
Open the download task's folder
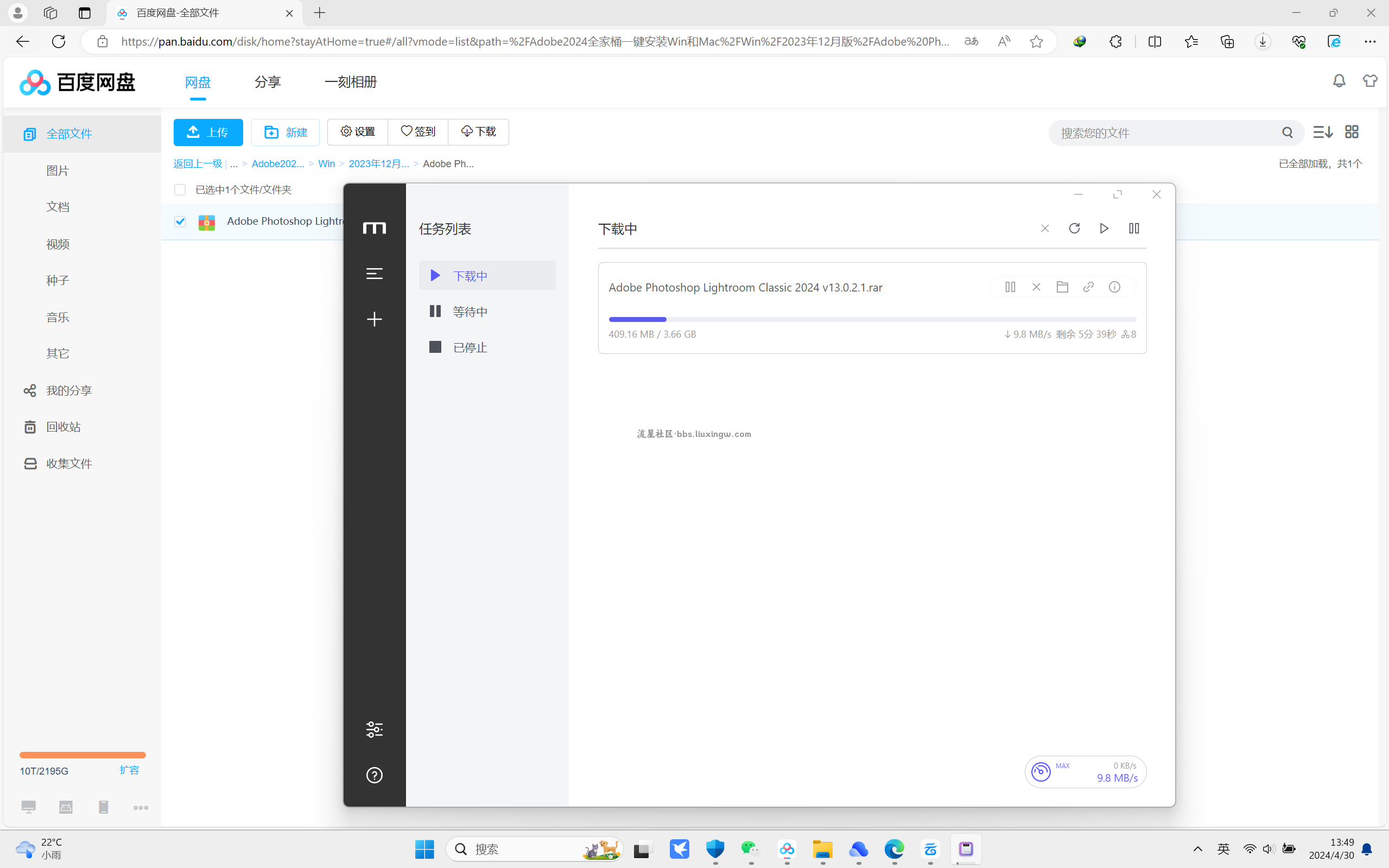click(x=1062, y=287)
